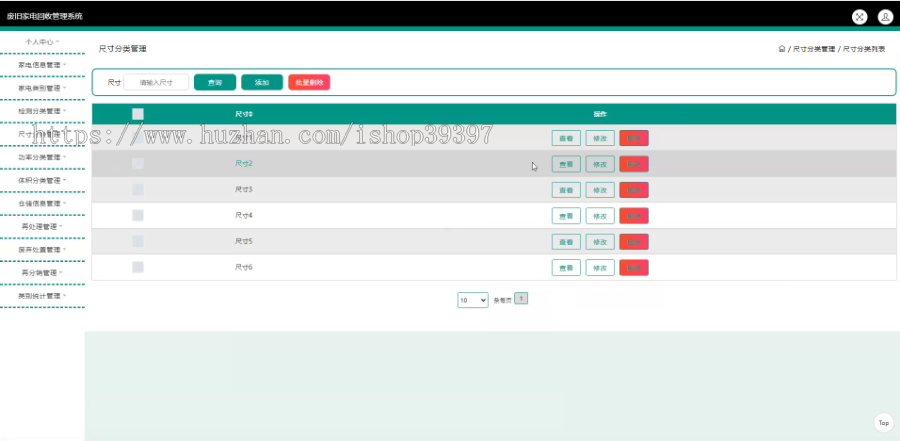900x441 pixels.
Task: Open the page size dropdown showing 10
Action: 473,300
